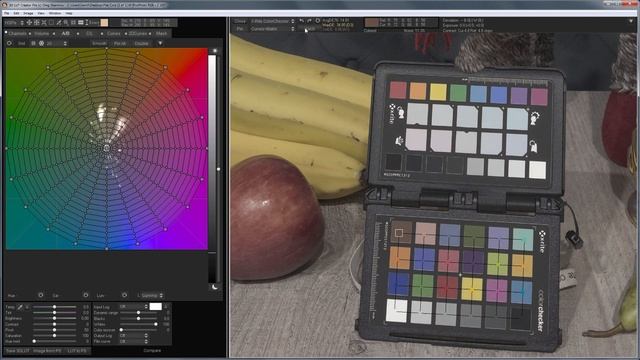Click the brown swatch in the image info bar
The width and height of the screenshot is (640, 360).
[371, 23]
